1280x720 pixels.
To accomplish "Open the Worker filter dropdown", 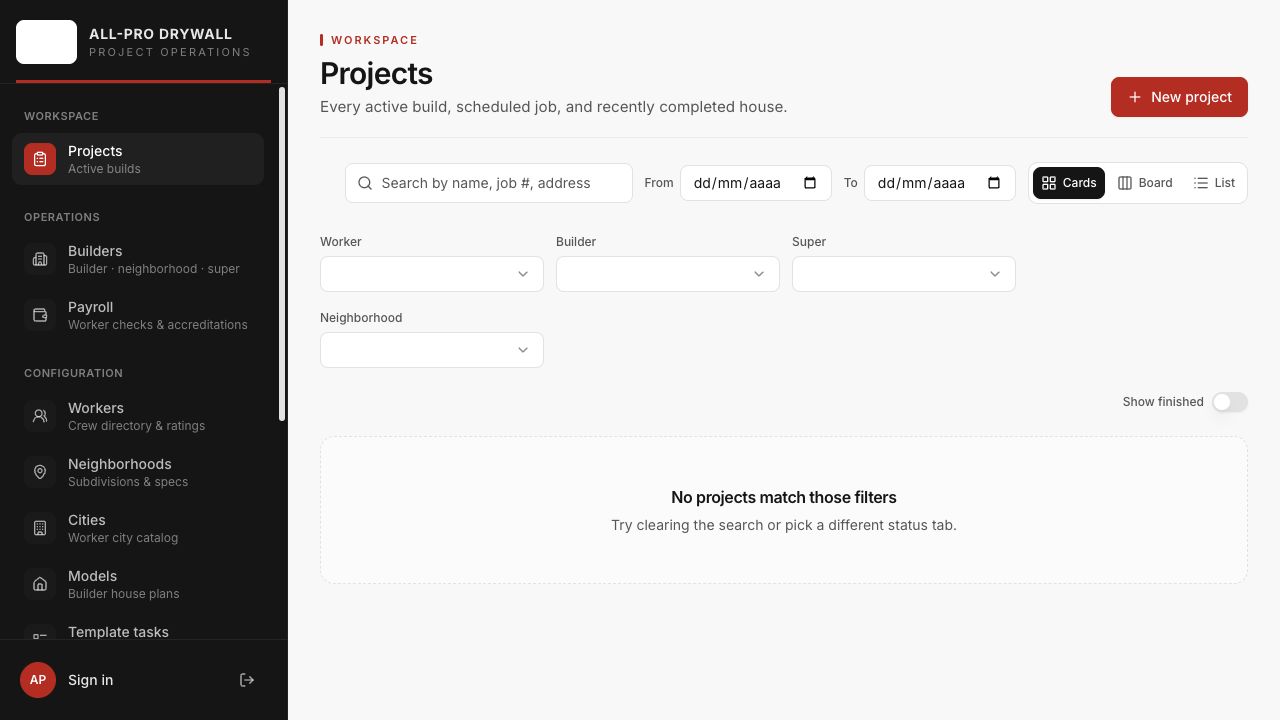I will [x=432, y=274].
